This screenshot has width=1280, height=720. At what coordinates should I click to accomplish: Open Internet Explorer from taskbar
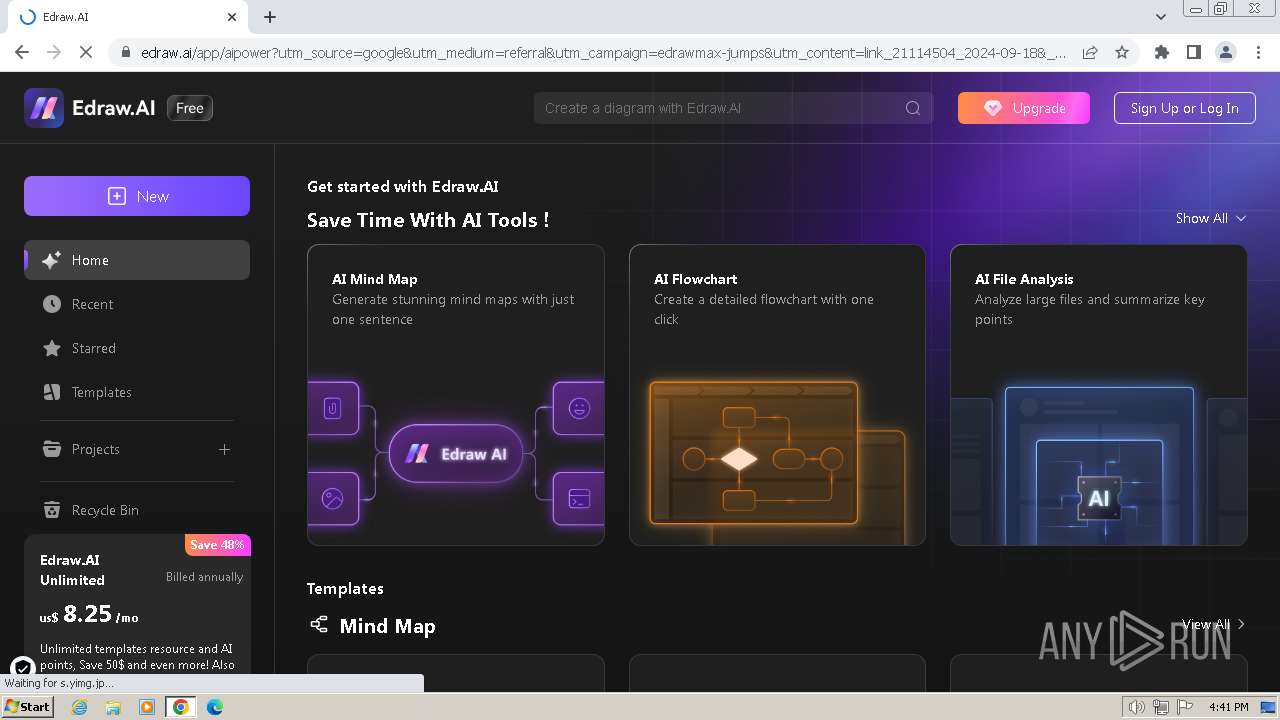coord(79,707)
